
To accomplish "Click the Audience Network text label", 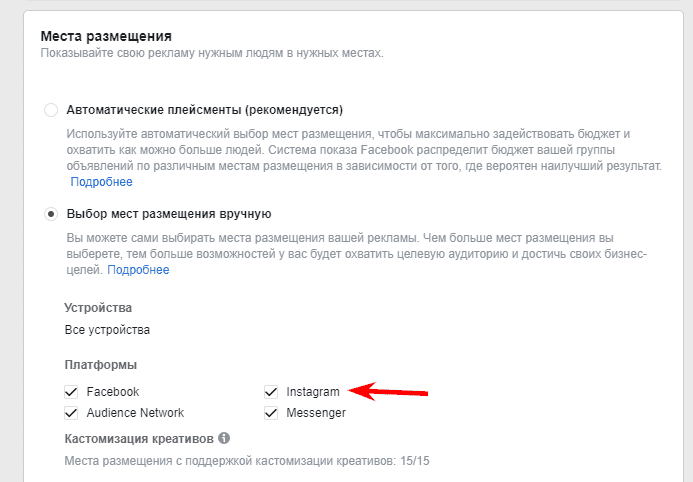I will [x=135, y=413].
